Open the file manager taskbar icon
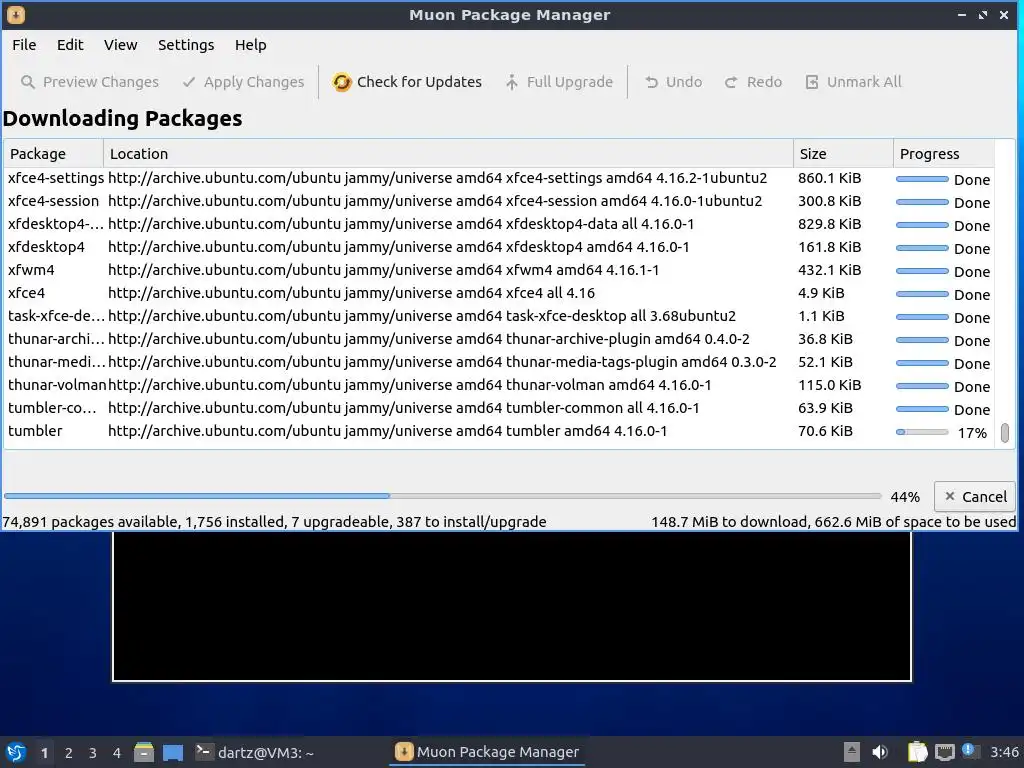Screen dimensions: 1024x768 point(144,752)
